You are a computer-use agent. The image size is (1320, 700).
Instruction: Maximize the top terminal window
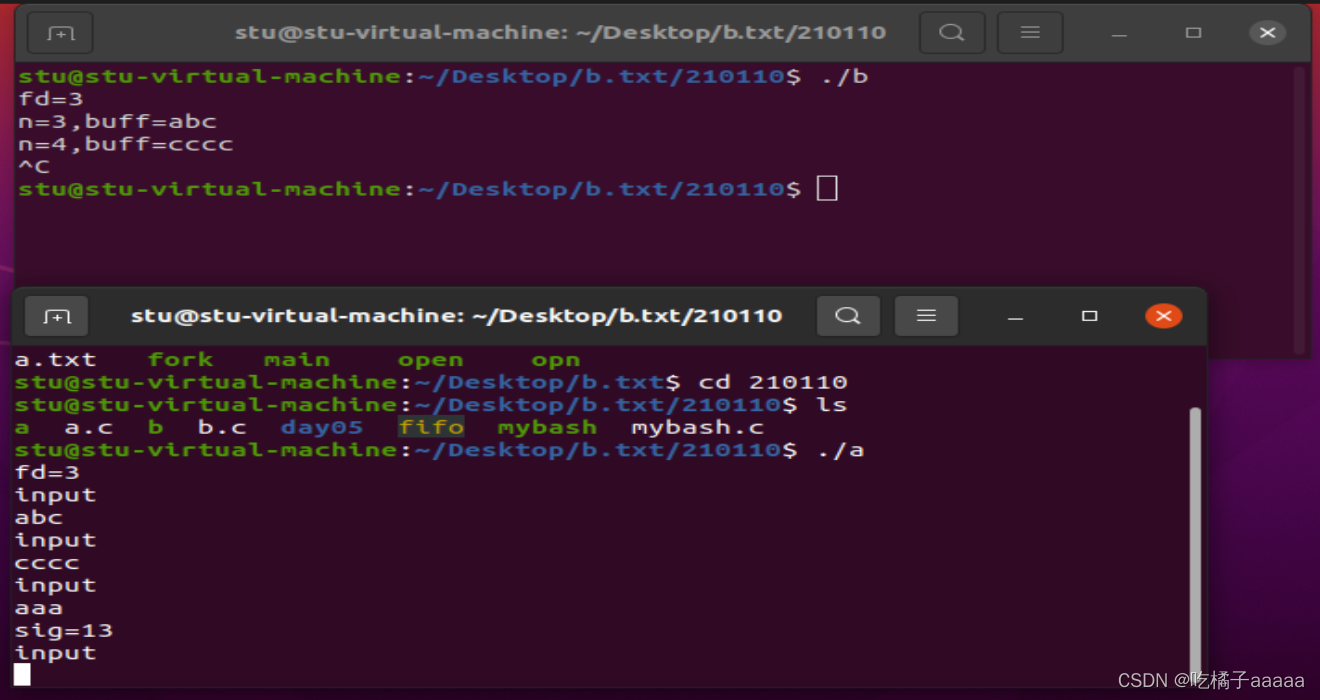1193,33
